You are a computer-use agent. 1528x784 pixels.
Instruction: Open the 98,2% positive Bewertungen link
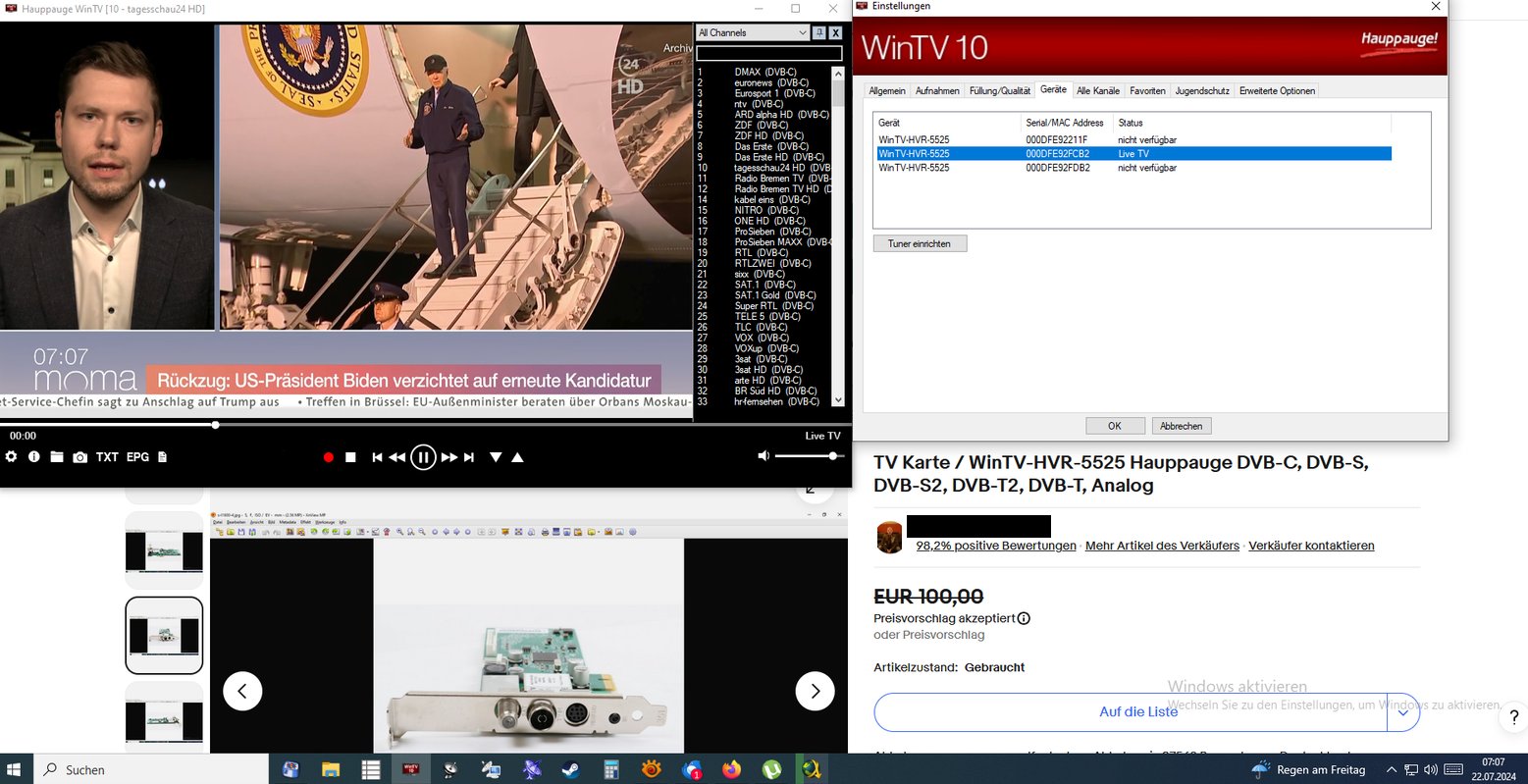[x=996, y=546]
